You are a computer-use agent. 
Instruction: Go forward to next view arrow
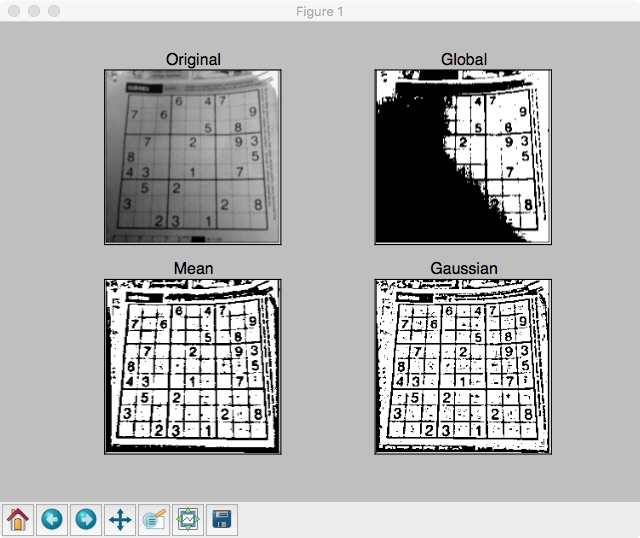(x=86, y=520)
